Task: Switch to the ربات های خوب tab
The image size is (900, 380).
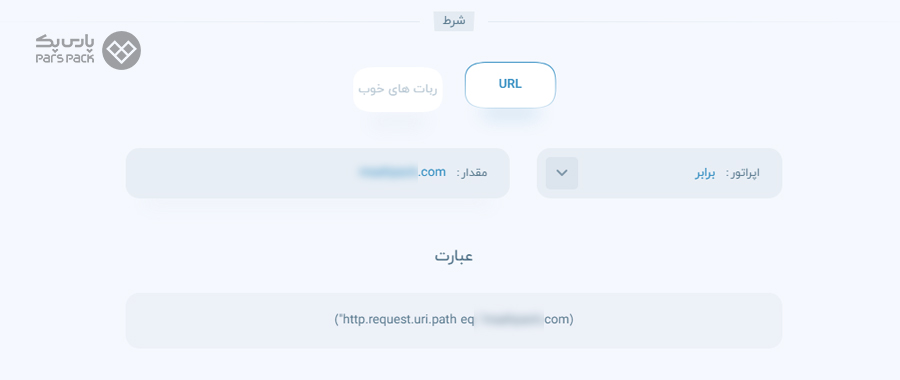Action: [x=397, y=90]
